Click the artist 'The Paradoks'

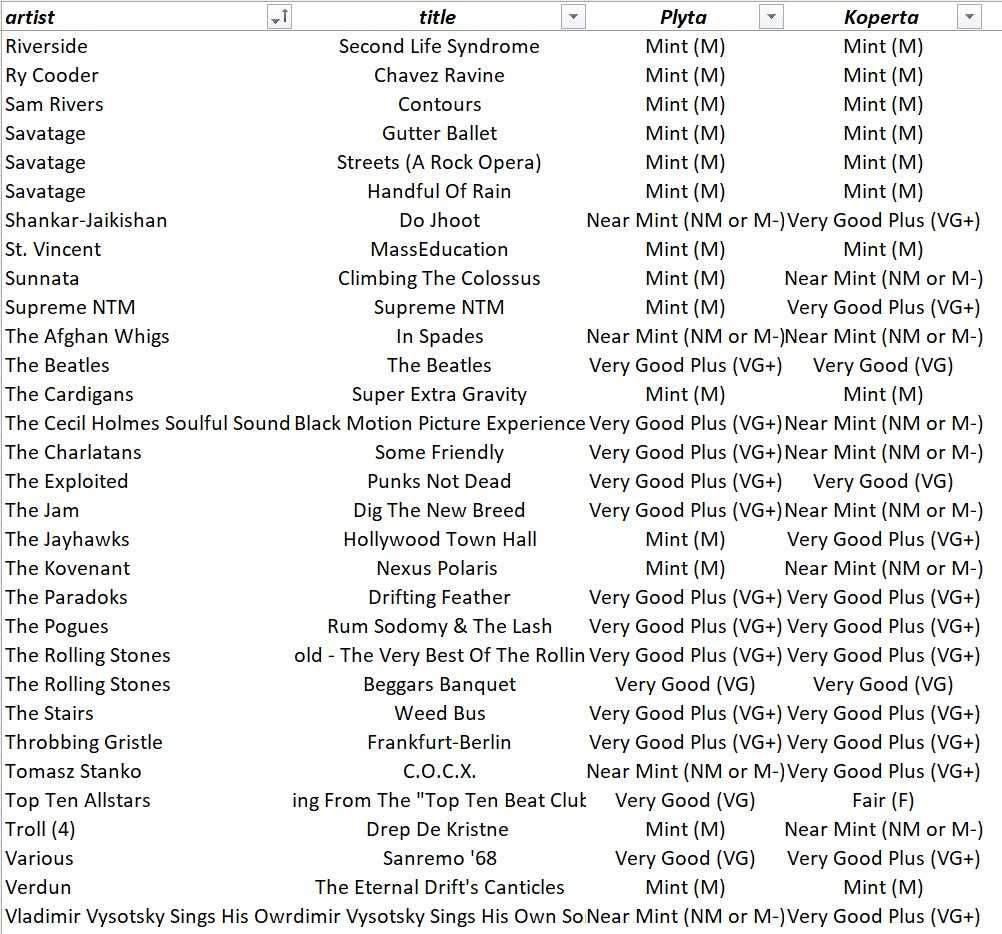[x=66, y=597]
